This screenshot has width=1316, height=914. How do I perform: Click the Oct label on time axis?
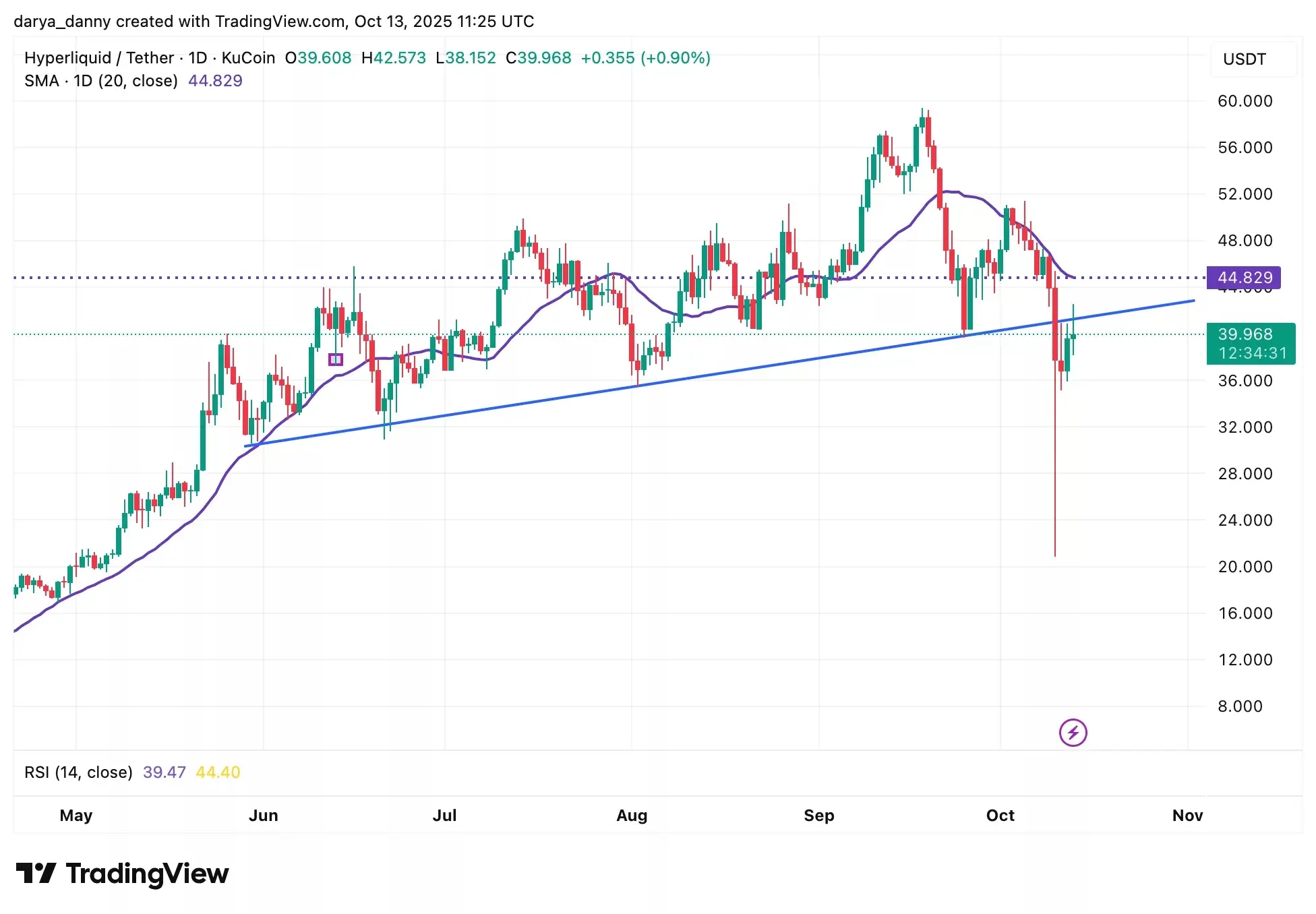[x=1000, y=816]
